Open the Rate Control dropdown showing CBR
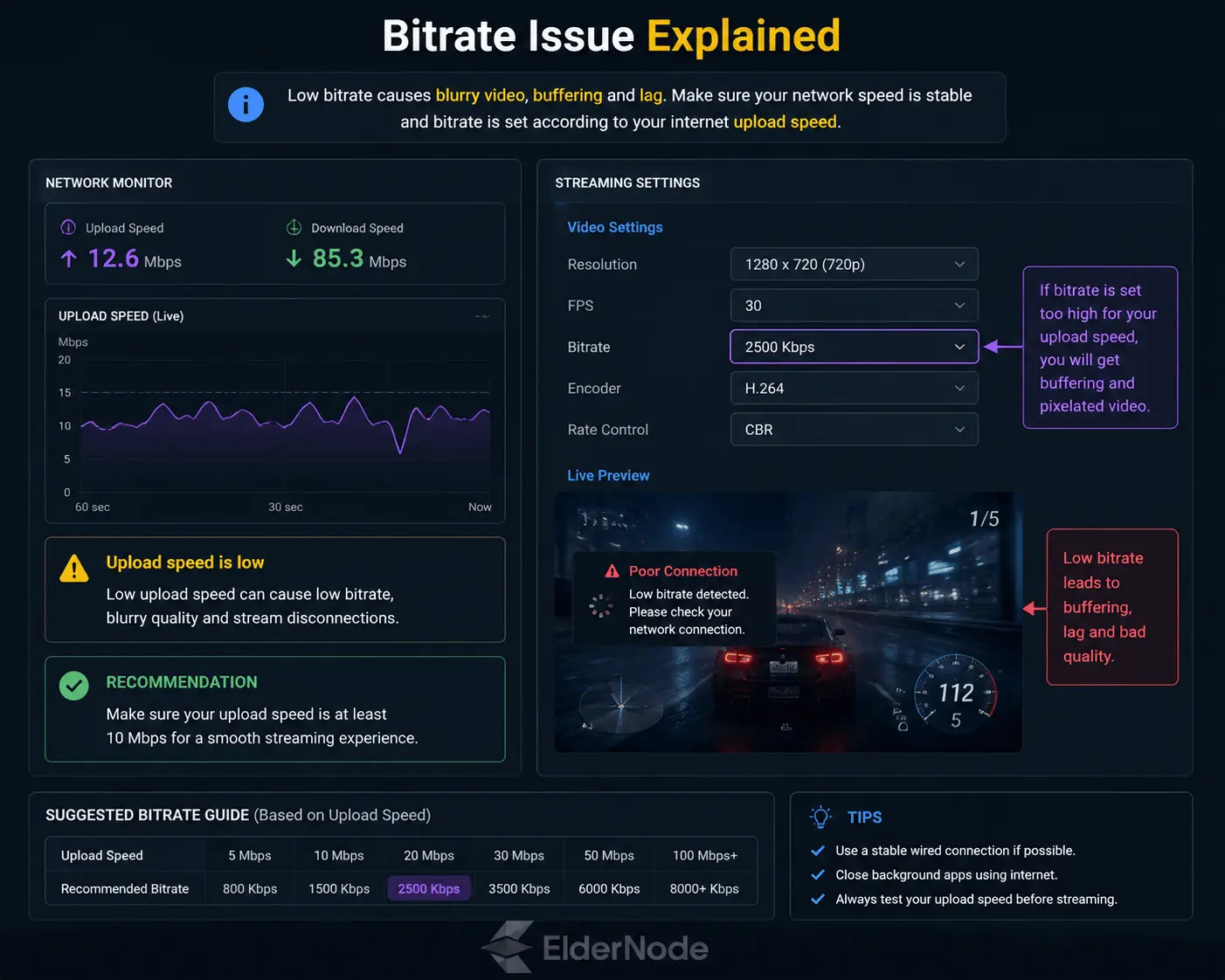Viewport: 1225px width, 980px height. [855, 430]
